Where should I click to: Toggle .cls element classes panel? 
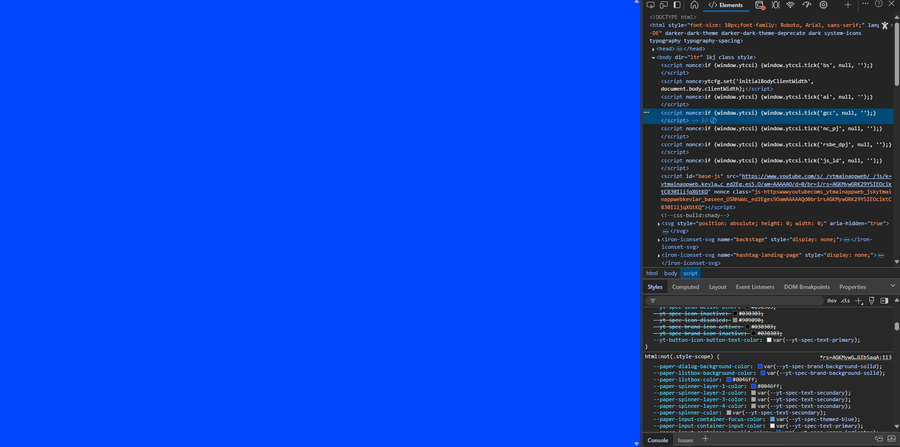point(845,301)
